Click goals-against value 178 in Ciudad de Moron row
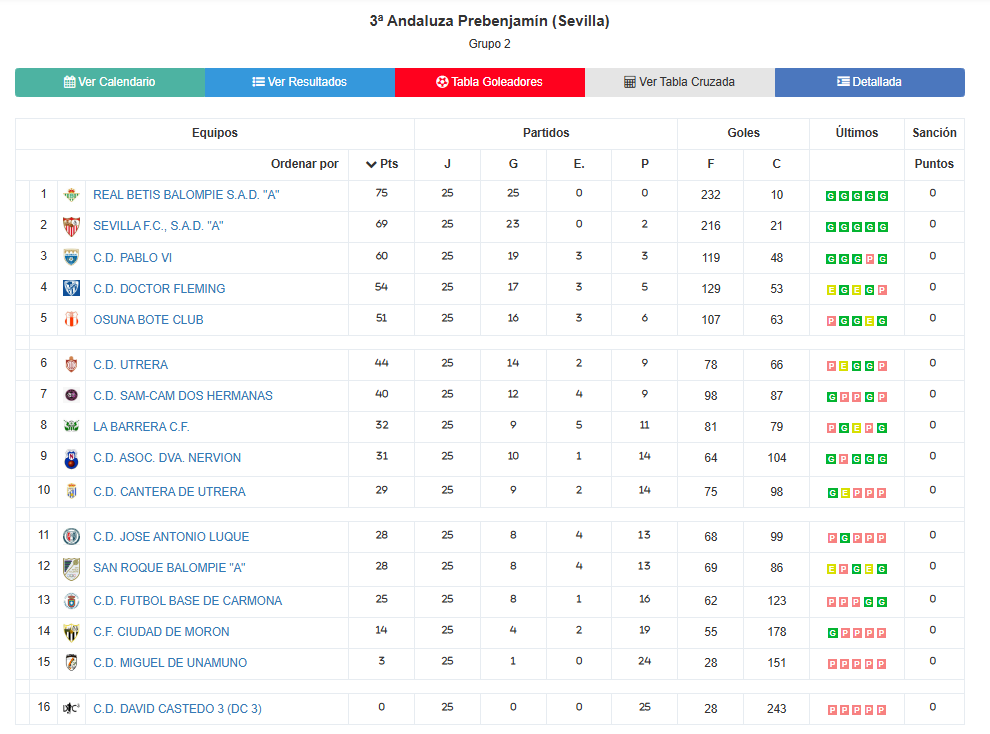Image resolution: width=990 pixels, height=734 pixels. point(777,632)
